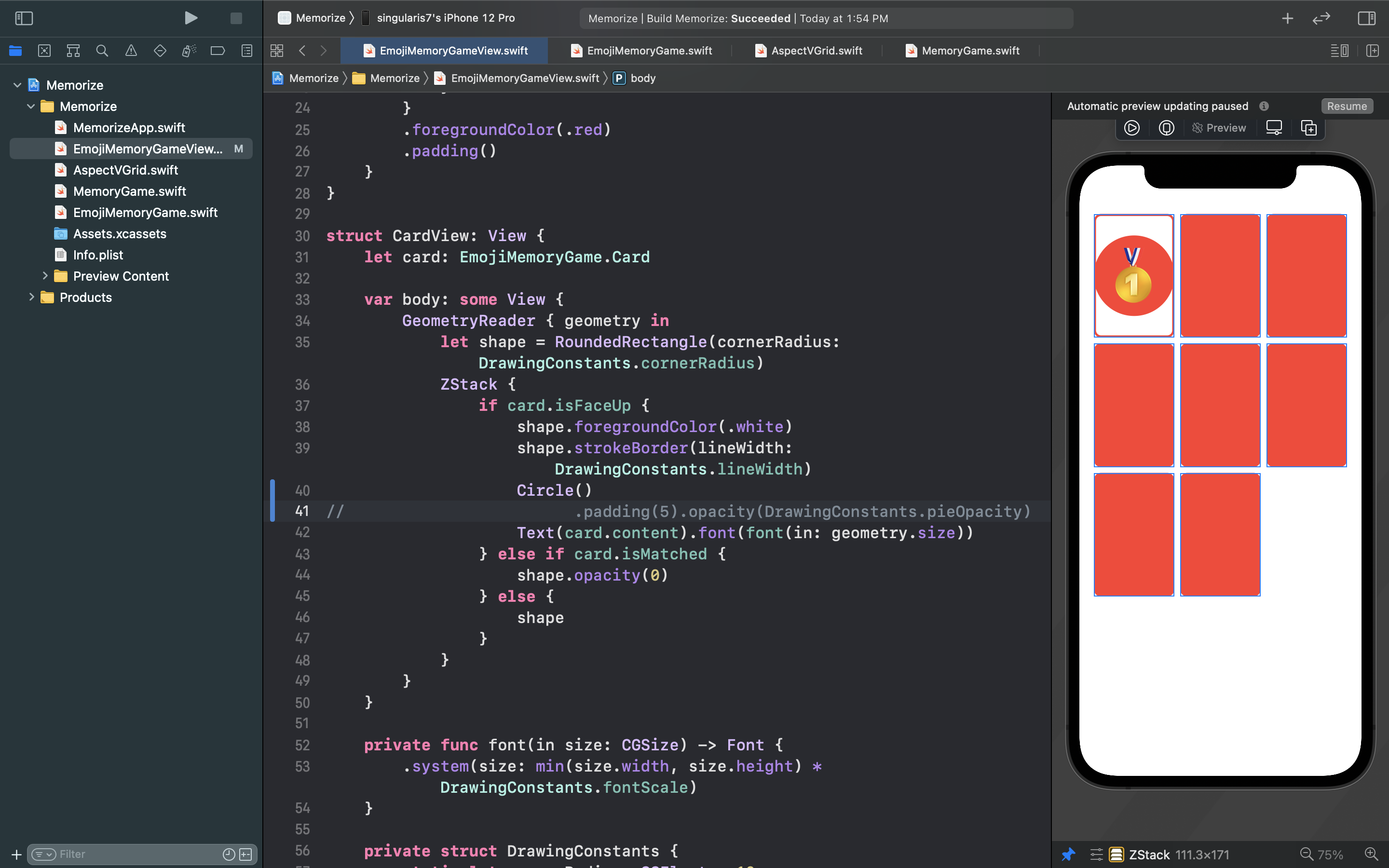Click the Run (play) button
This screenshot has width=1389, height=868.
(x=191, y=18)
